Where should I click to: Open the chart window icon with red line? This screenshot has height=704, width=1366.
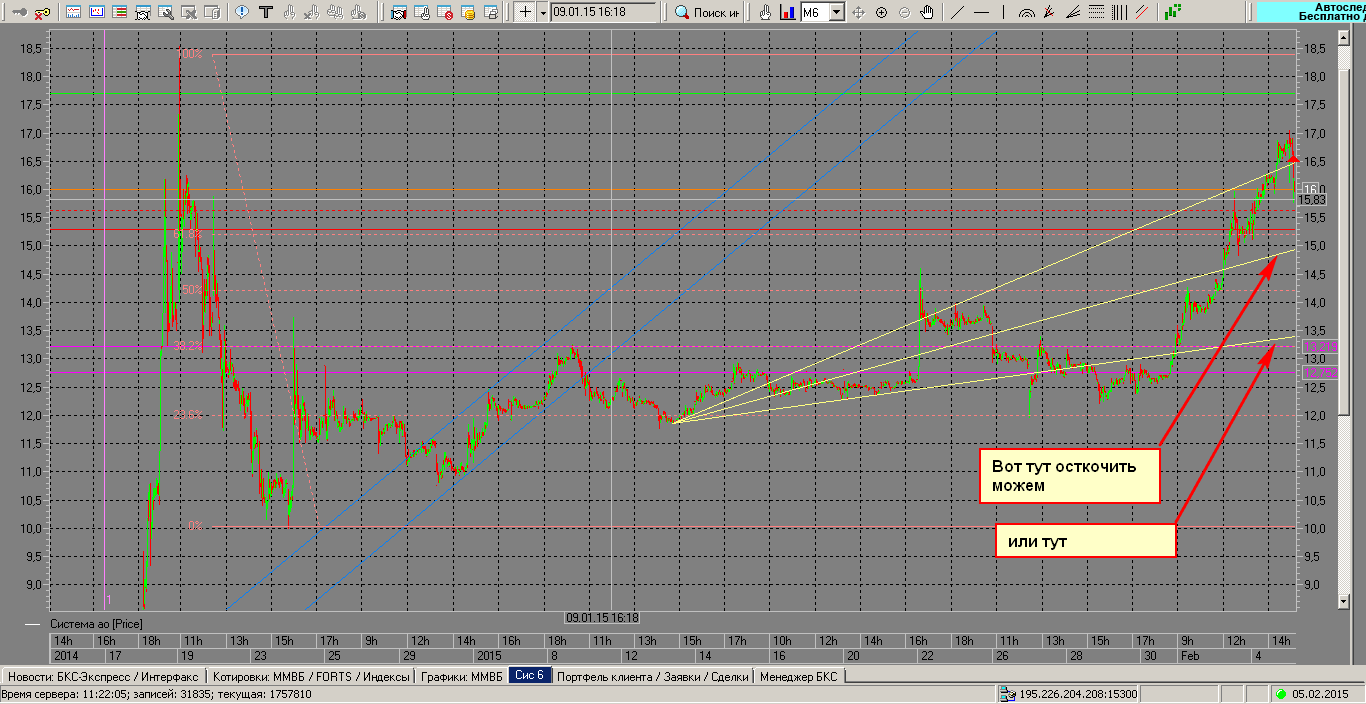(x=74, y=13)
